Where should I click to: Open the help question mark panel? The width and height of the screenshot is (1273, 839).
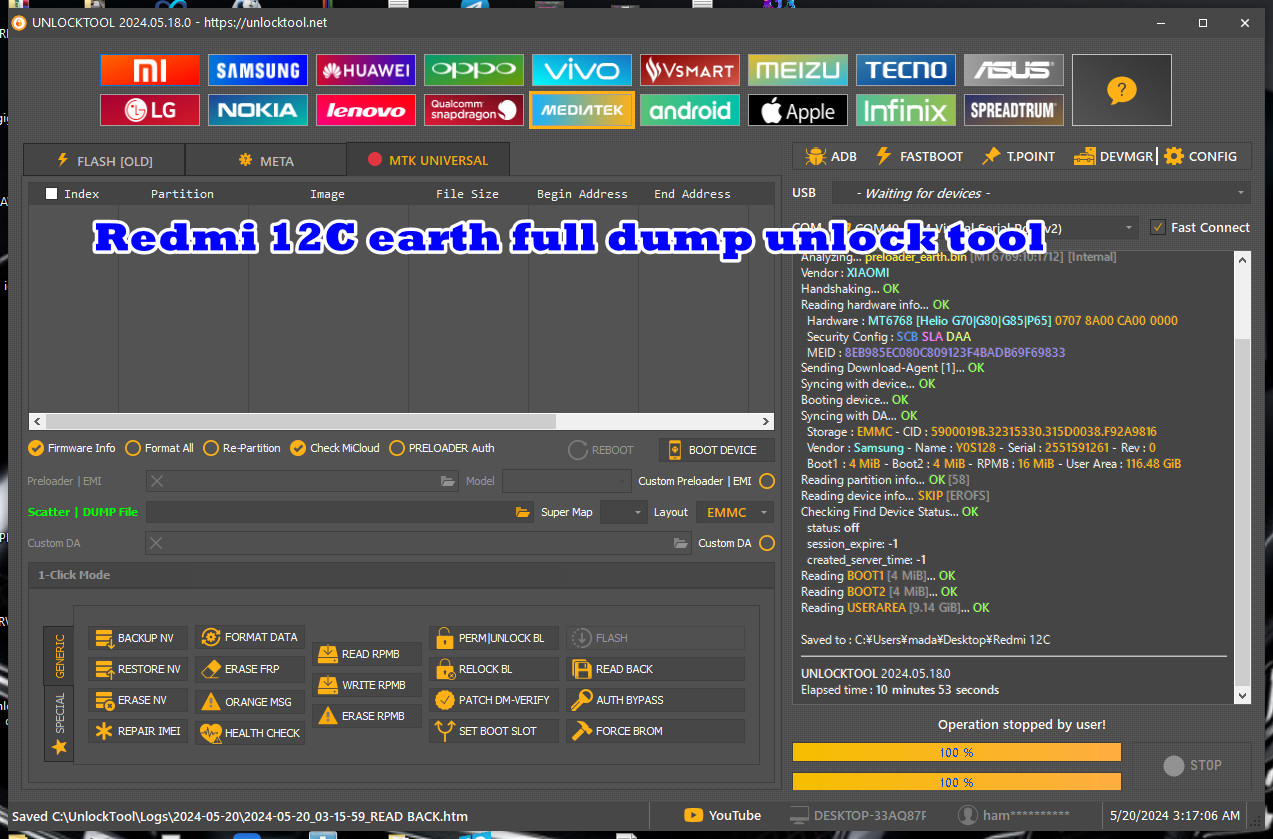(1122, 90)
